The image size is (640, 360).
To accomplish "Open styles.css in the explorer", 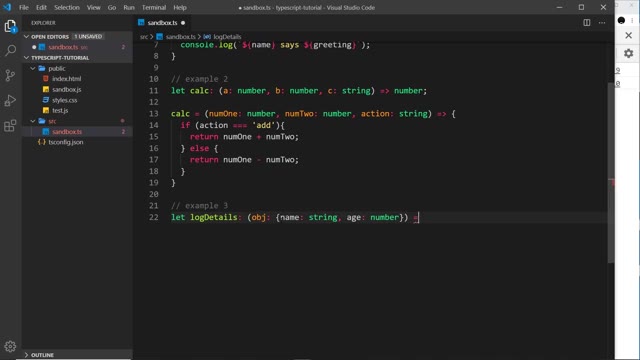I will 64,100.
